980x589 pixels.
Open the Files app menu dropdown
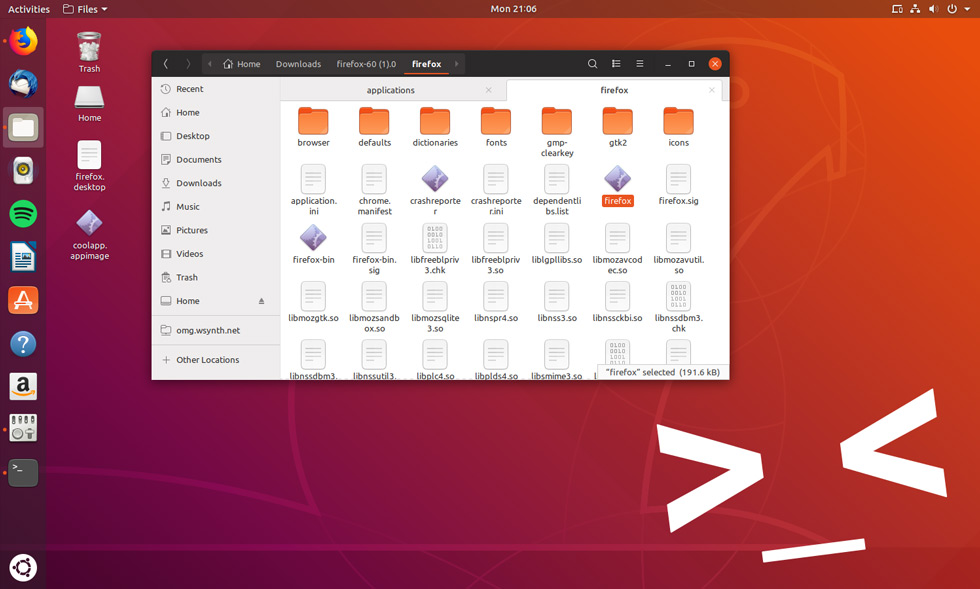click(85, 9)
